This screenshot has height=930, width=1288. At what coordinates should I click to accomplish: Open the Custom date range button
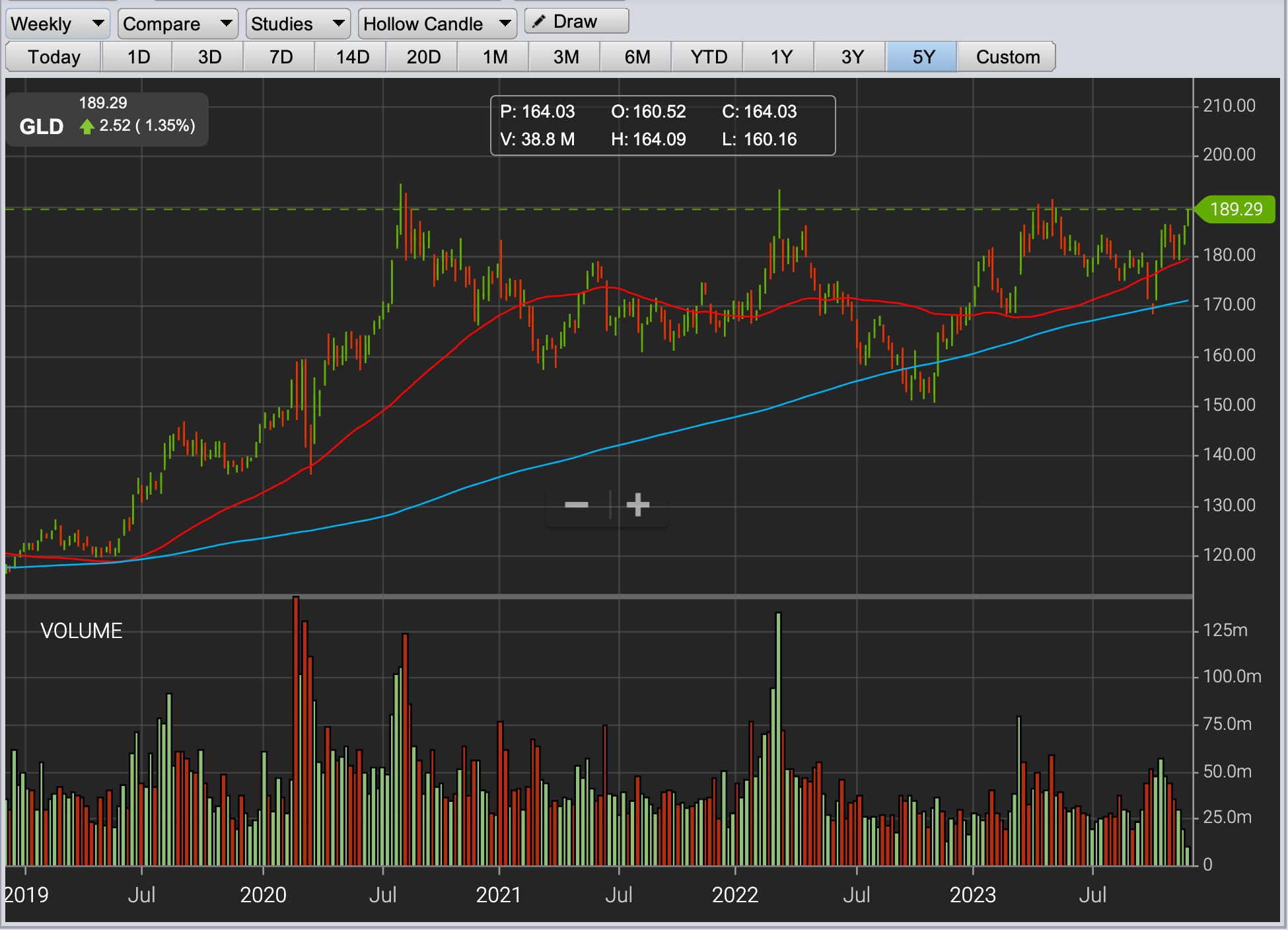pos(1007,57)
